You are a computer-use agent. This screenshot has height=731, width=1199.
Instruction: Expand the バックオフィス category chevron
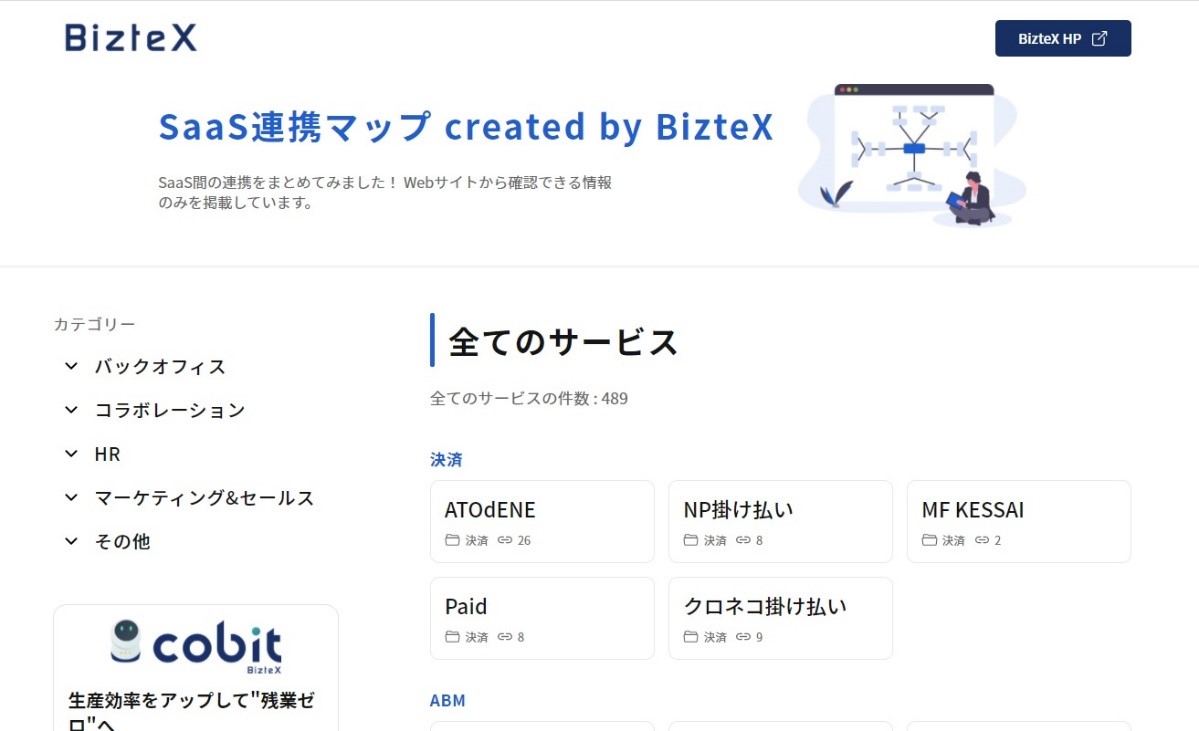click(71, 366)
